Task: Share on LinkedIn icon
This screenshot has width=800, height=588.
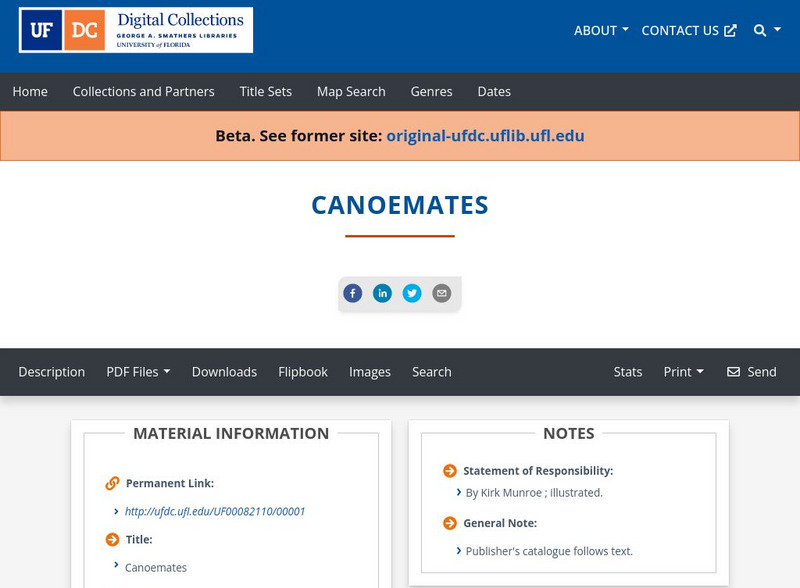Action: pyautogui.click(x=382, y=293)
